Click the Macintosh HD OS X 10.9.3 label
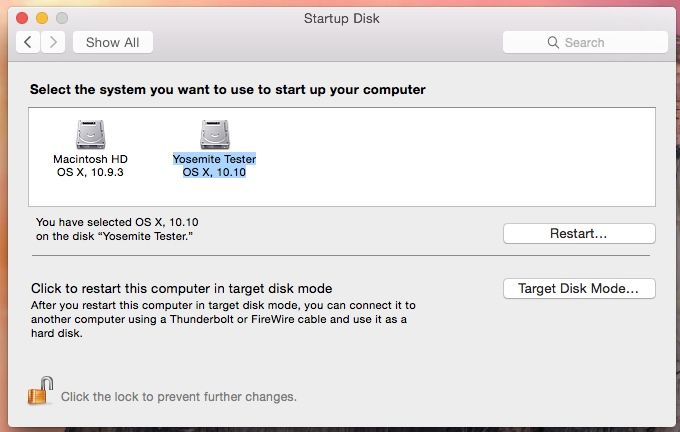Screen dimensions: 680x432 90,165
